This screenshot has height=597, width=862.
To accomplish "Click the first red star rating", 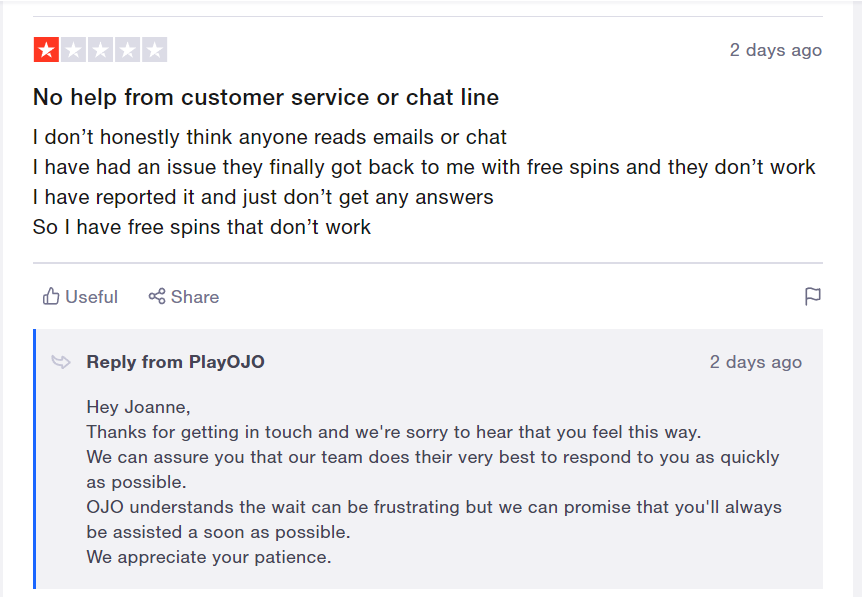I will point(46,50).
